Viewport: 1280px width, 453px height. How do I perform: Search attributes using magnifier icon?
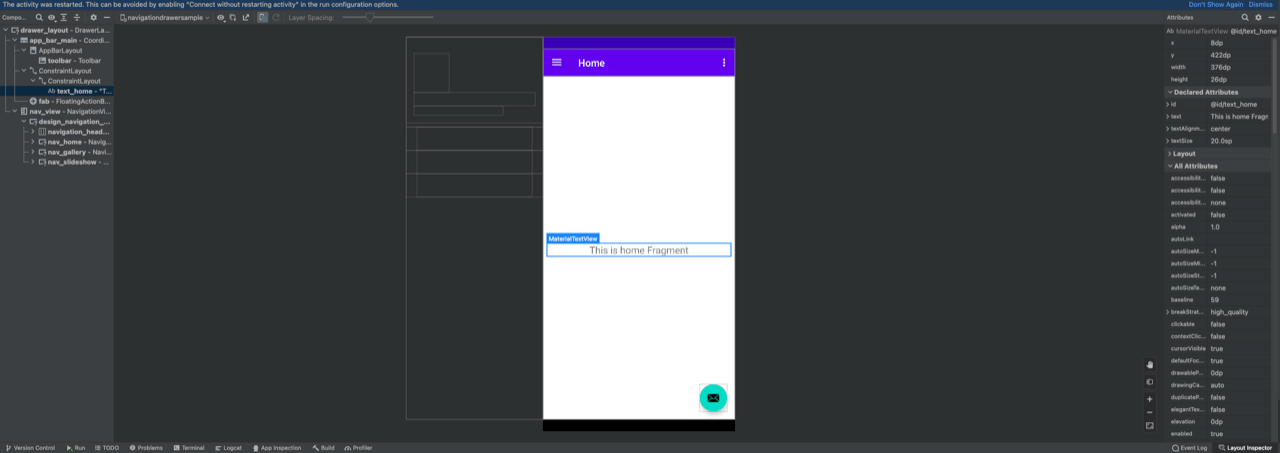[x=1245, y=18]
